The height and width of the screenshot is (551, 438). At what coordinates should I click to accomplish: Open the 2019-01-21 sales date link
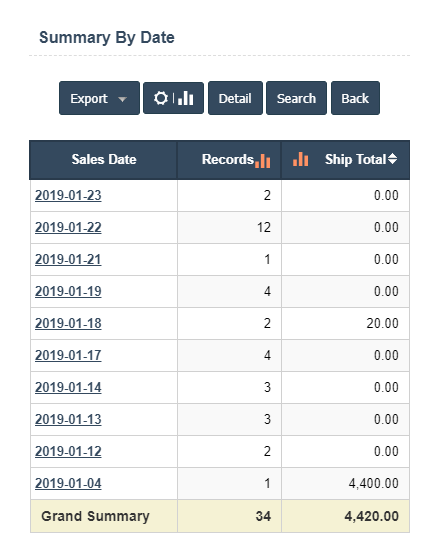(x=68, y=259)
